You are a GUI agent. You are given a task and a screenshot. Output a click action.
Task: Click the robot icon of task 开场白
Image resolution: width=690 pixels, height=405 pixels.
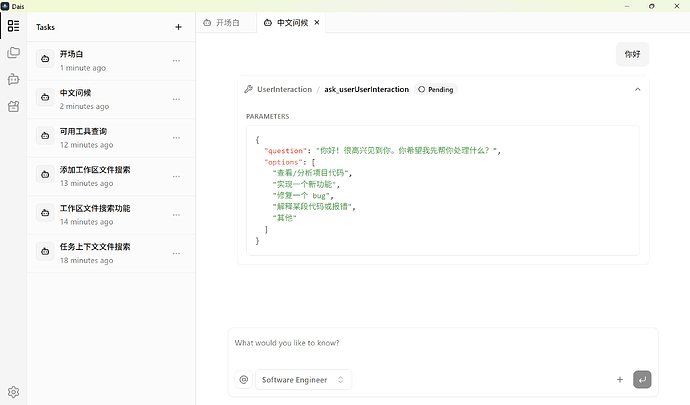pyautogui.click(x=45, y=59)
